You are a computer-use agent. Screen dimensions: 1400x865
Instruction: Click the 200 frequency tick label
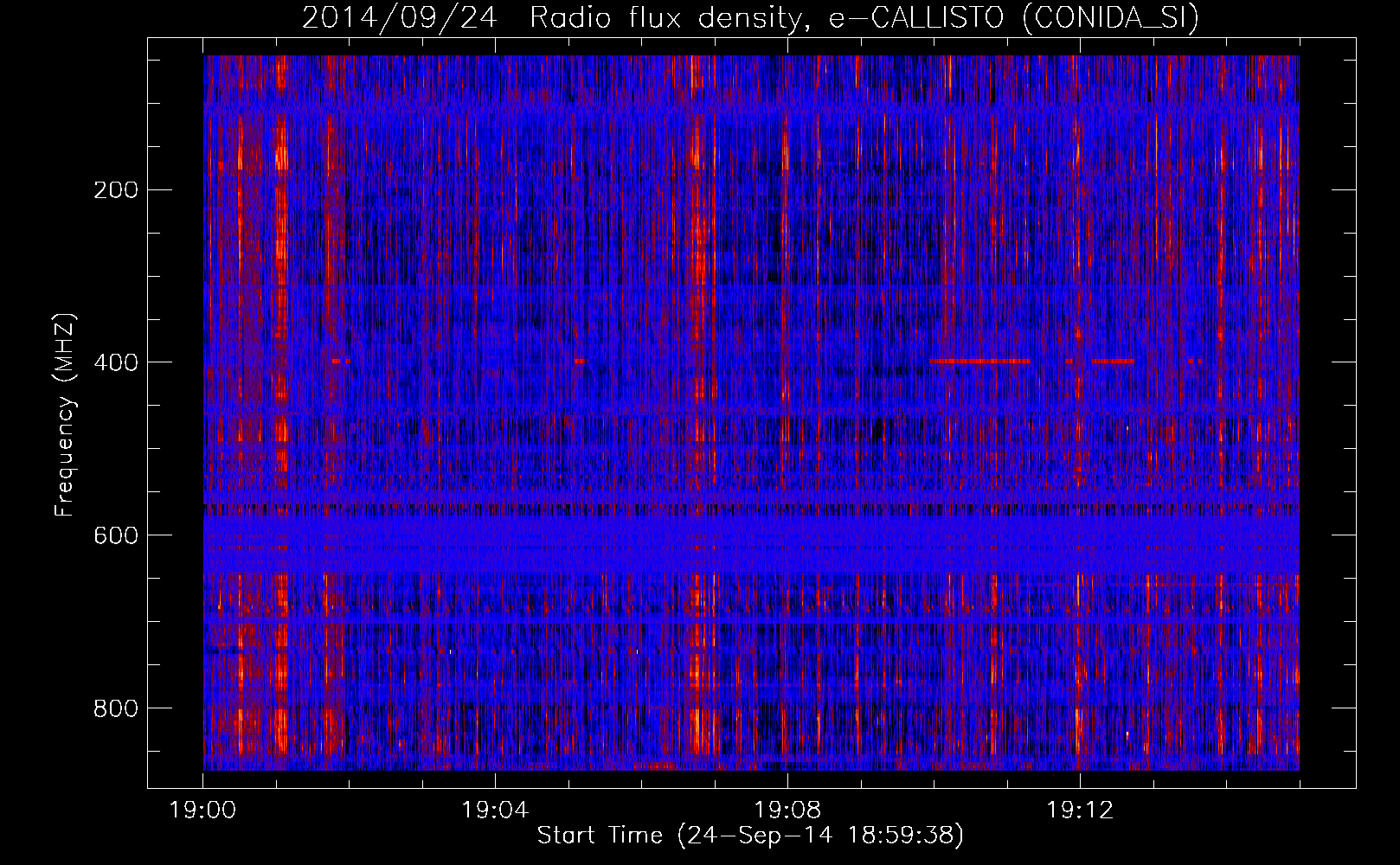(116, 190)
